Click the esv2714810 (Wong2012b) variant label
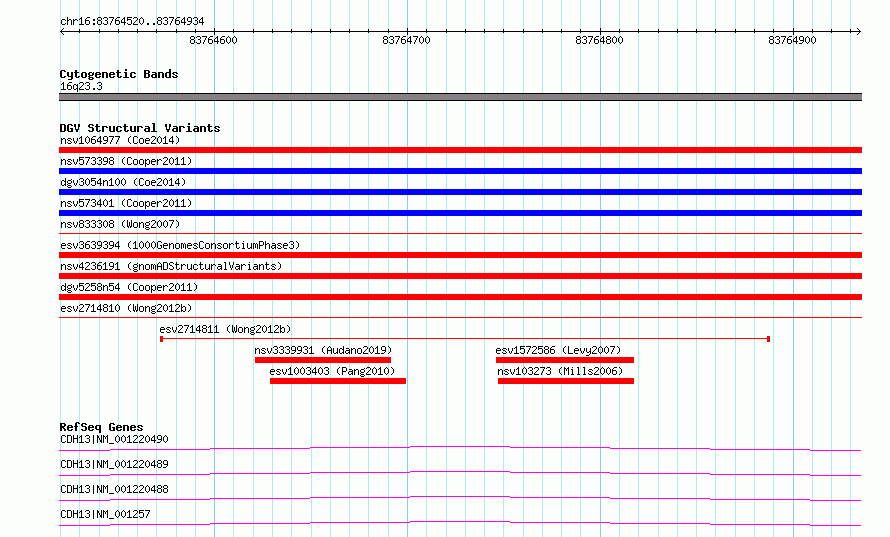890x537 pixels. (126, 308)
